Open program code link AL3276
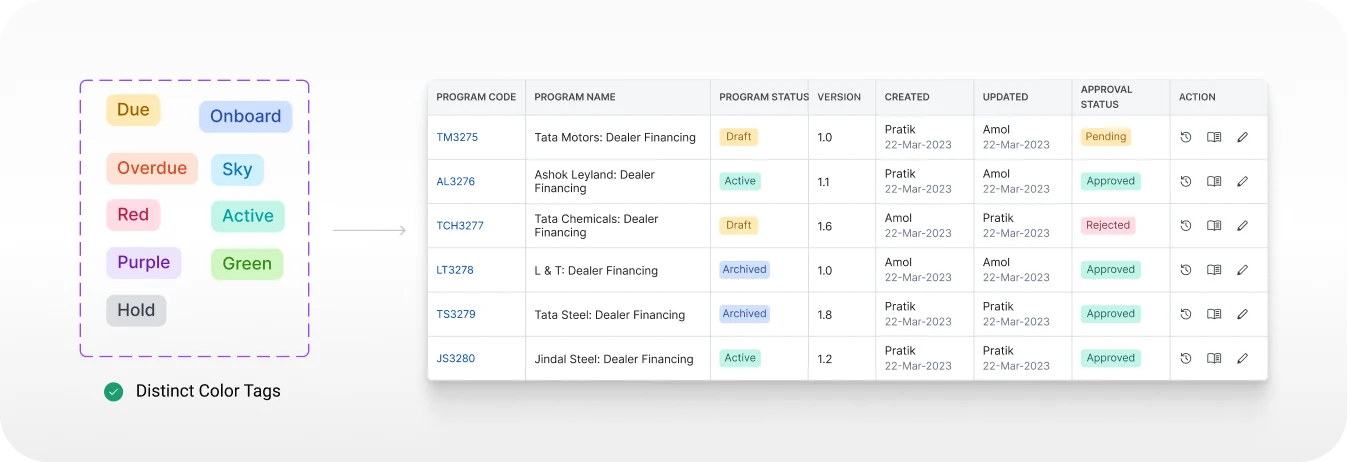Viewport: 1349px width, 462px height. tap(456, 182)
